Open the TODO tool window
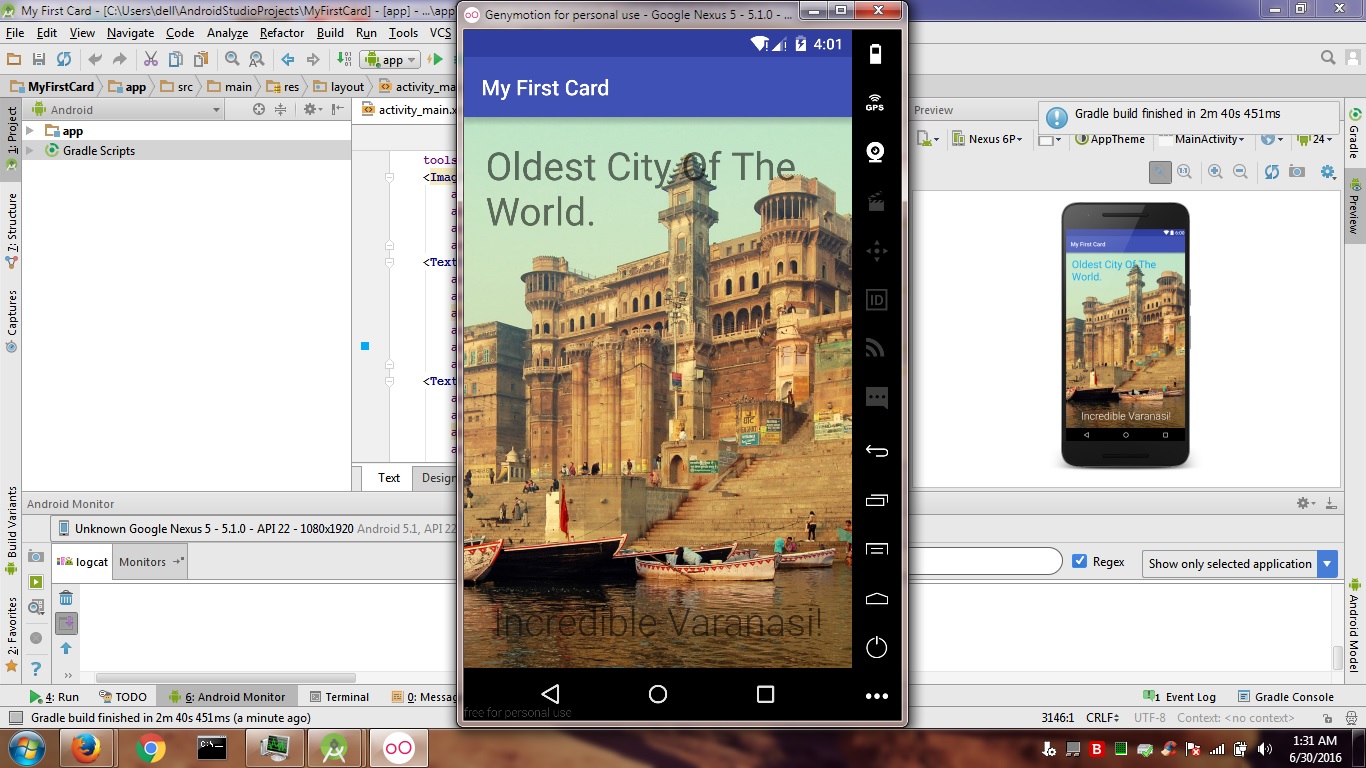 click(x=123, y=697)
